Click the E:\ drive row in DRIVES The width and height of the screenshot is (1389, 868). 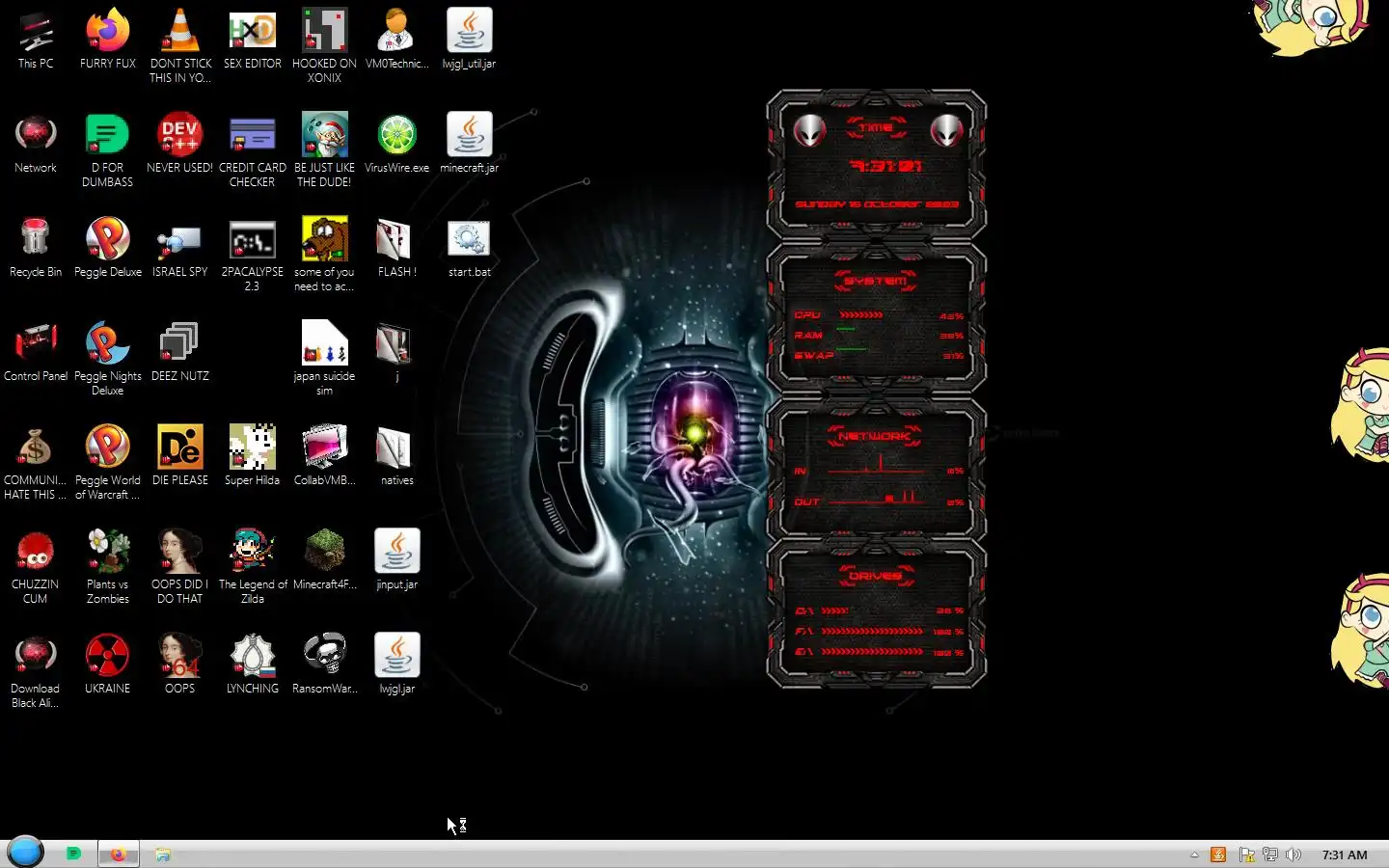tap(879, 653)
